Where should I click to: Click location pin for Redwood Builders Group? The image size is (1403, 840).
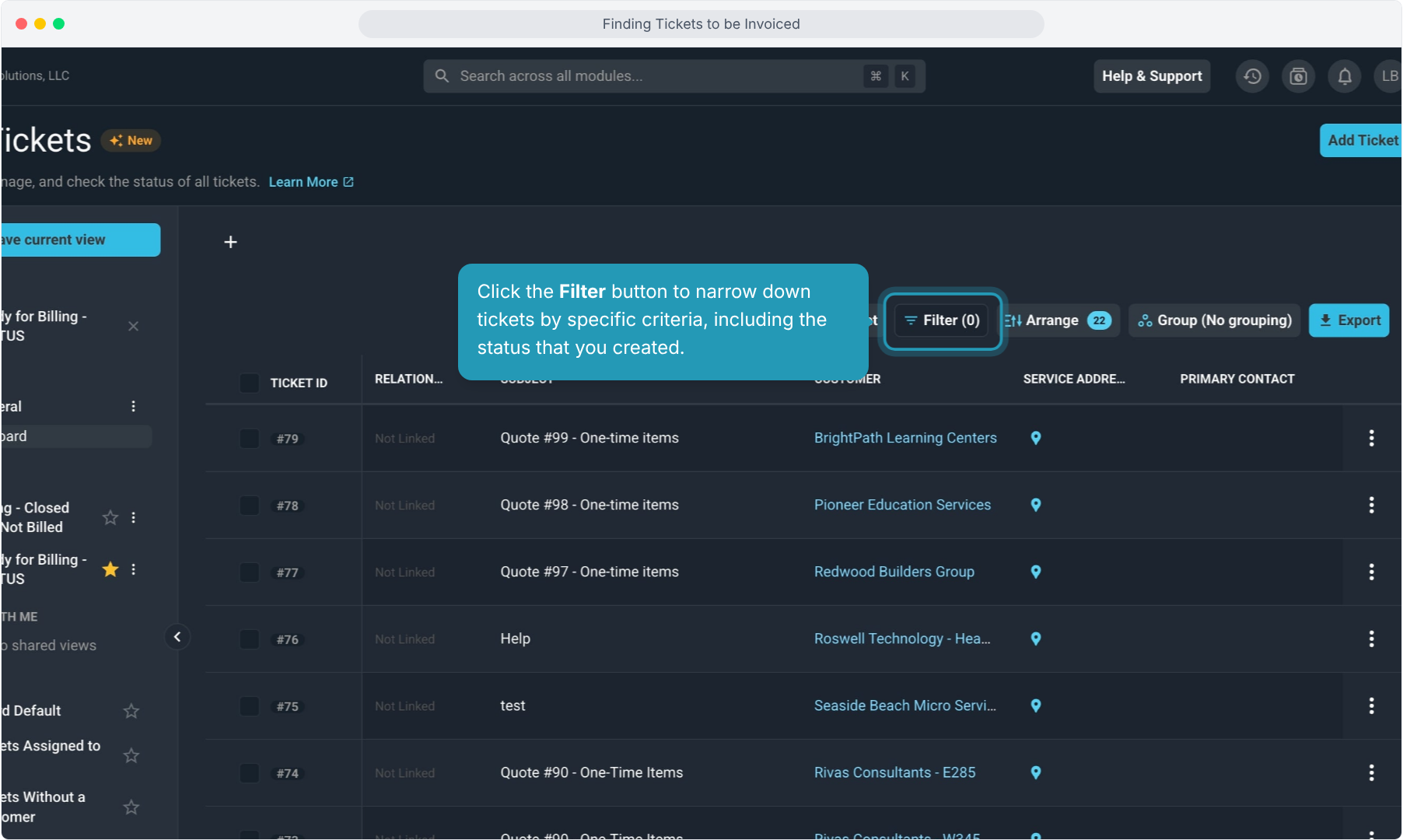tap(1036, 572)
